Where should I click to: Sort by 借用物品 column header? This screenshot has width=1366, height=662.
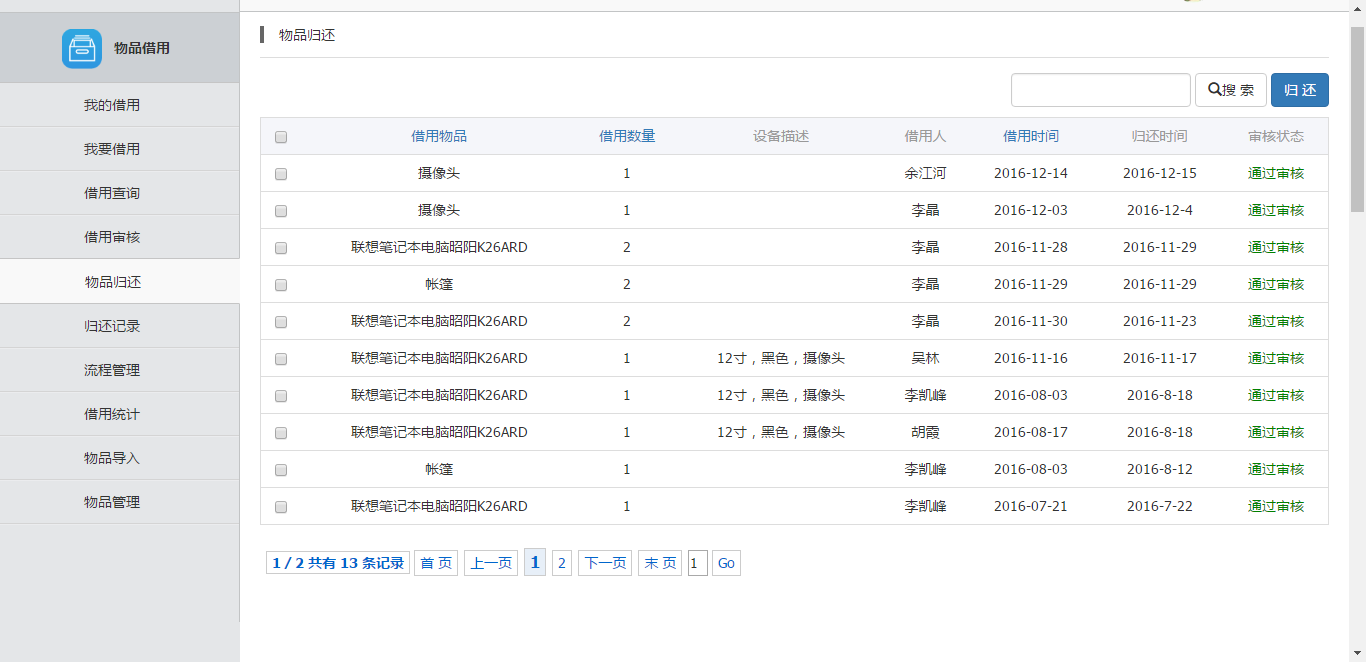pos(439,136)
